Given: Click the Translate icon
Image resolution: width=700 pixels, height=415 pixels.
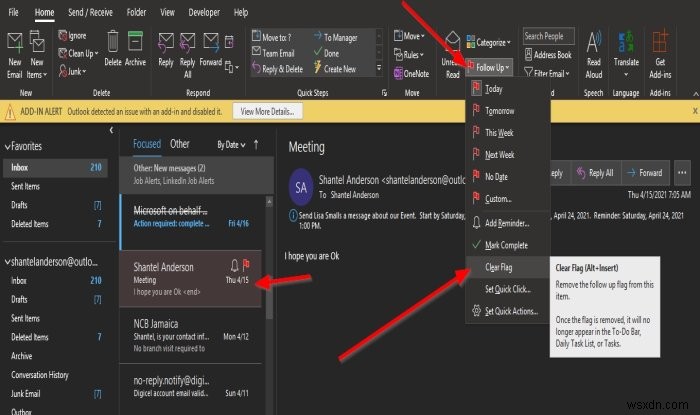Looking at the screenshot, I should tap(626, 42).
